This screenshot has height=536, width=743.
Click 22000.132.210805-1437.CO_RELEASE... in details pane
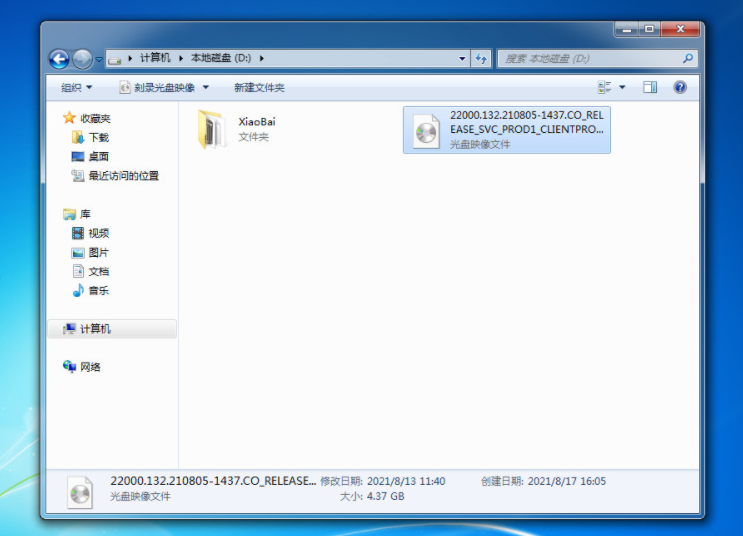tap(213, 481)
